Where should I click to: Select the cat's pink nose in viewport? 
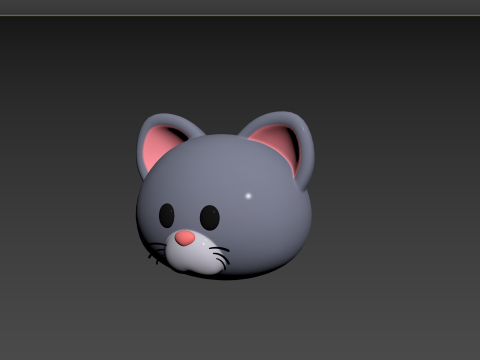click(185, 238)
